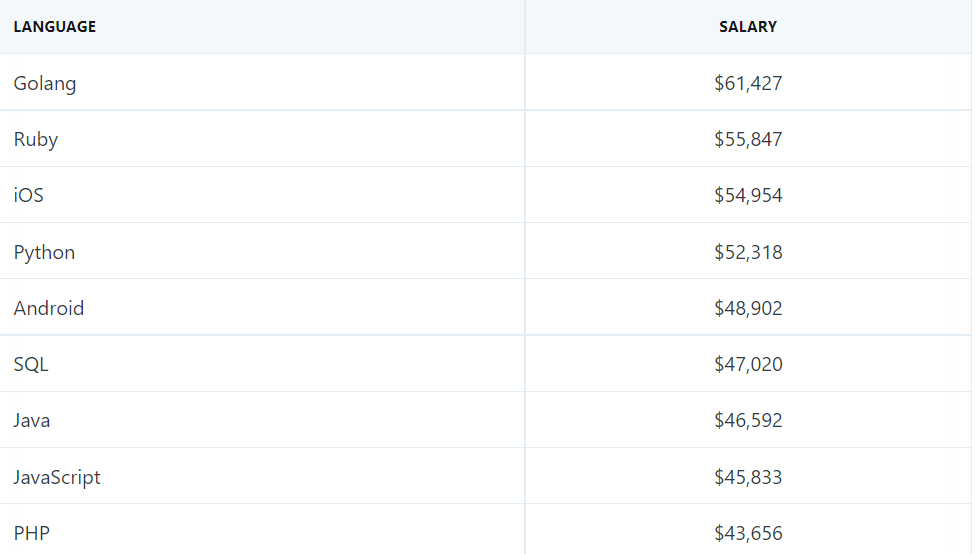Click the SALARY column header
The image size is (975, 554).
748,27
